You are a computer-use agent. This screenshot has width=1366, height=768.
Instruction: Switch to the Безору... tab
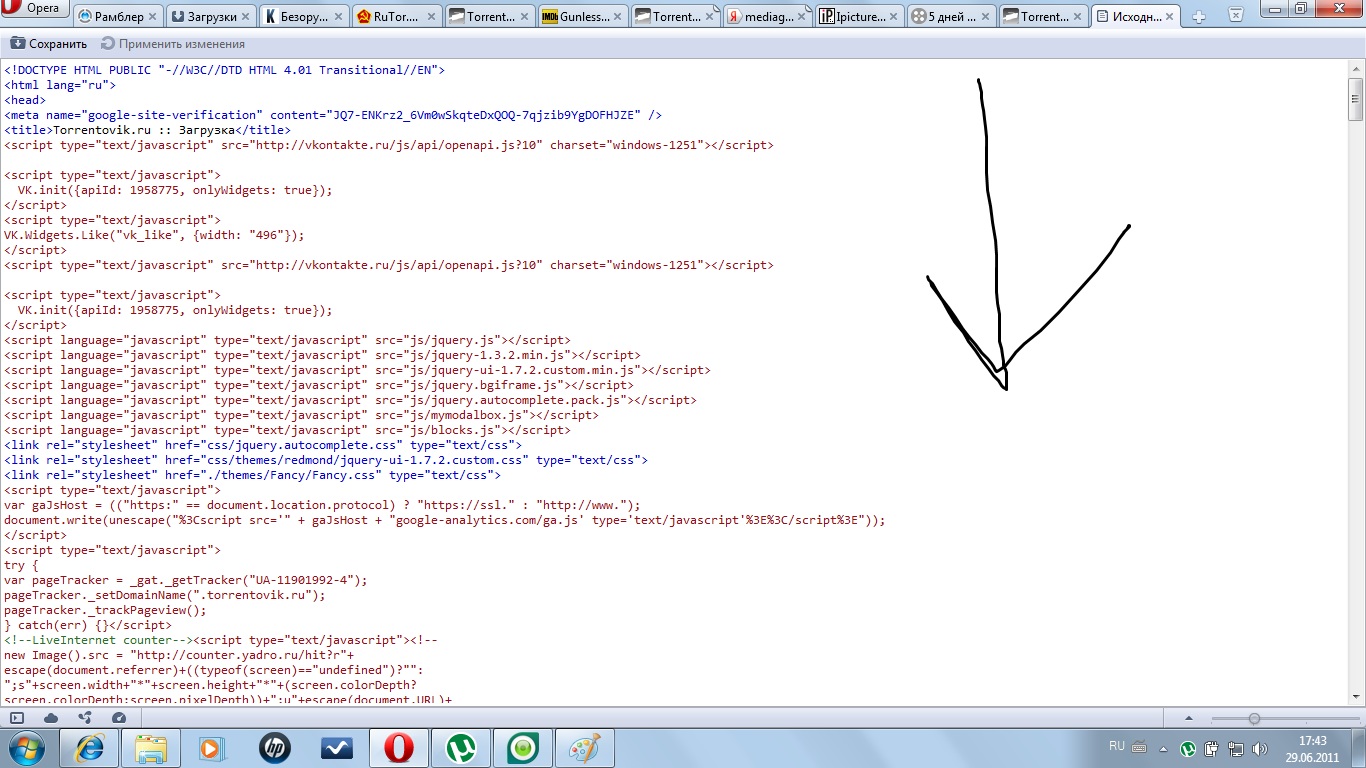click(302, 16)
